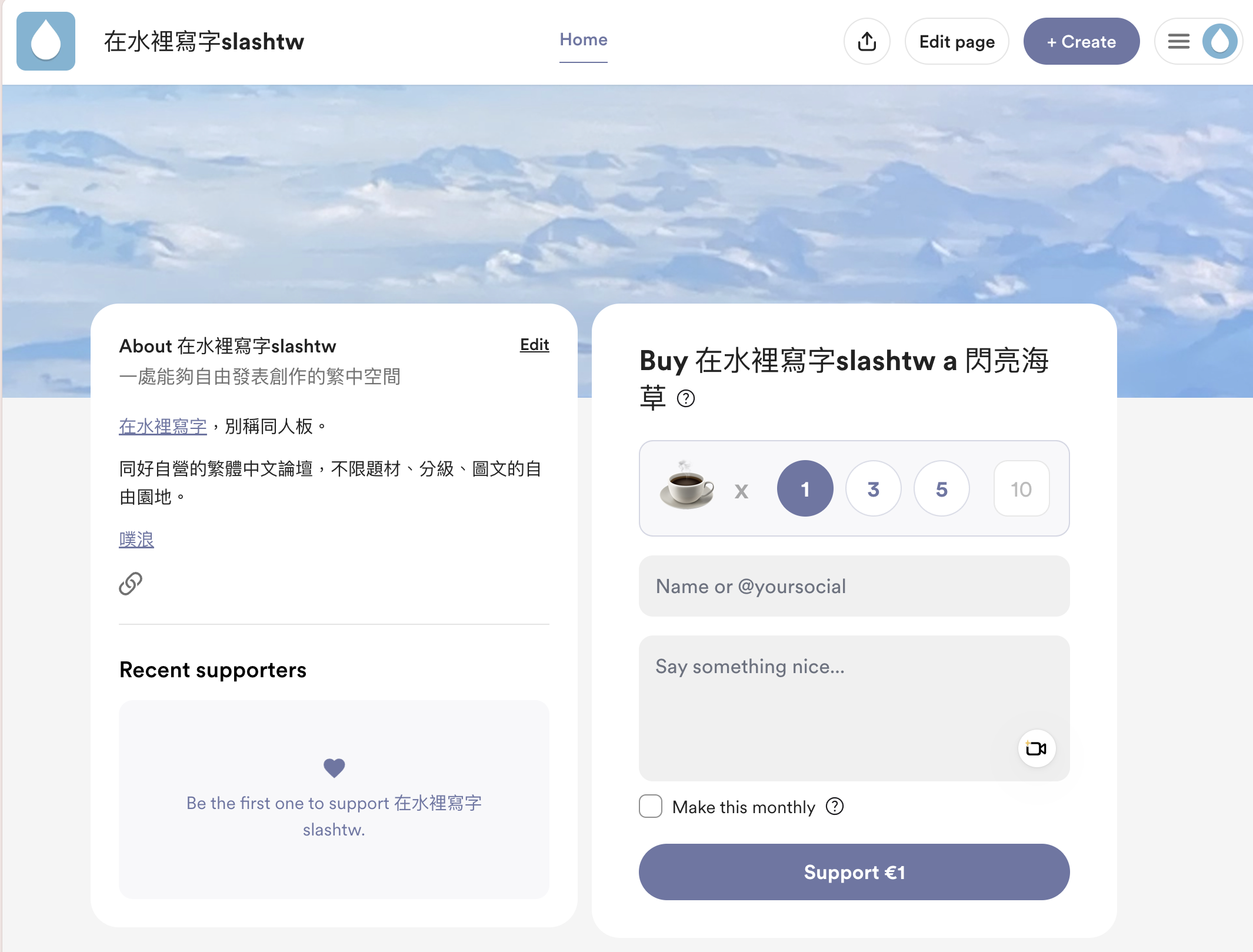
Task: Click the + Create button
Action: pyautogui.click(x=1081, y=41)
